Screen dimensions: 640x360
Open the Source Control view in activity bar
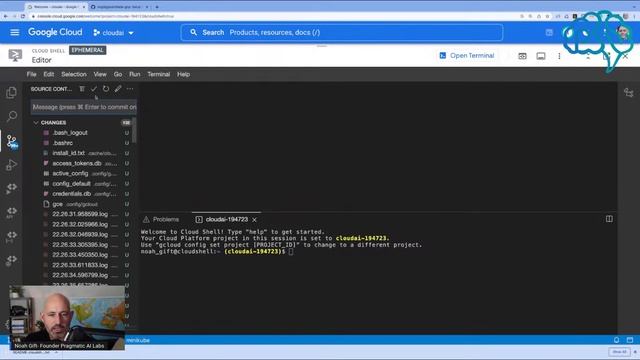(x=11, y=142)
